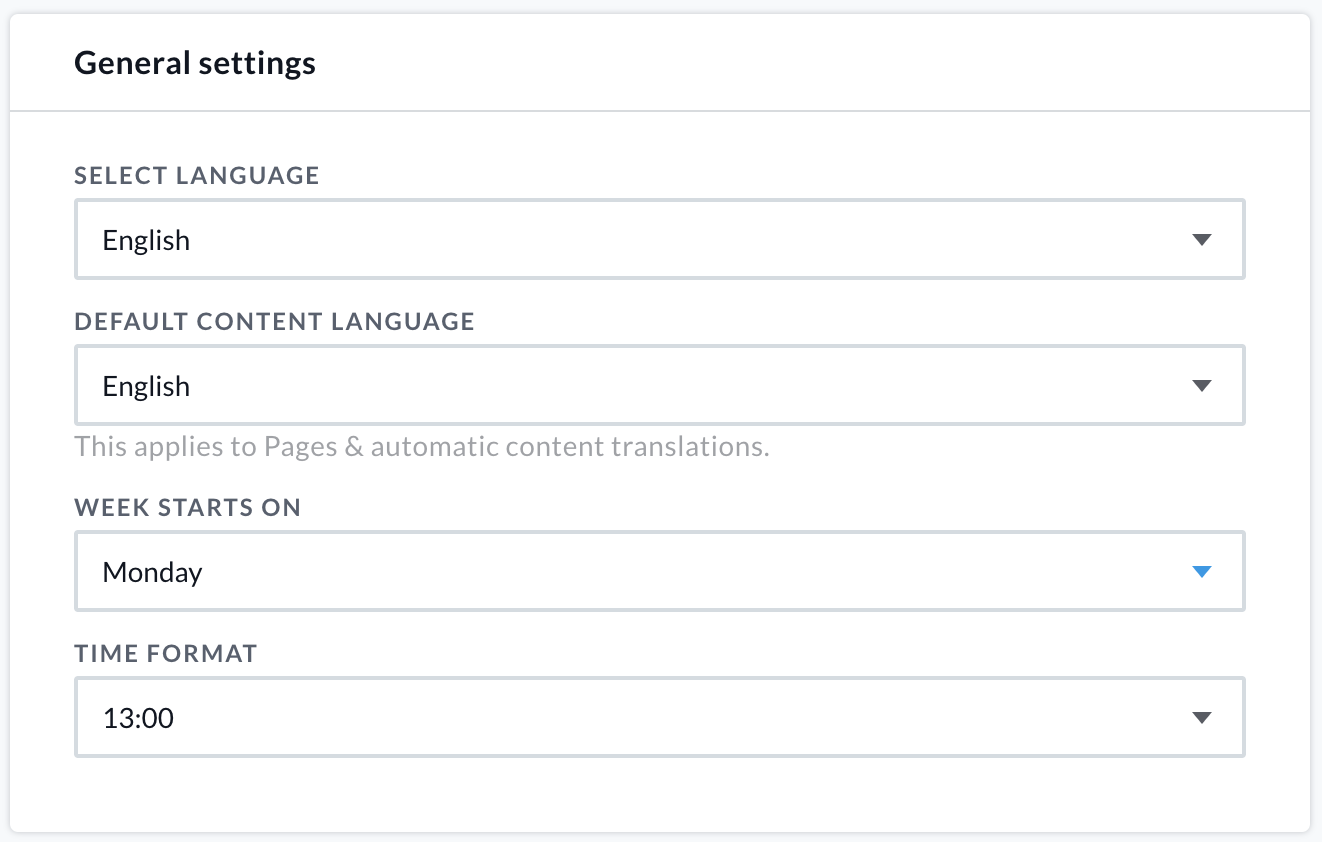
Task: Click the DEFAULT CONTENT LANGUAGE field label
Action: [x=274, y=322]
